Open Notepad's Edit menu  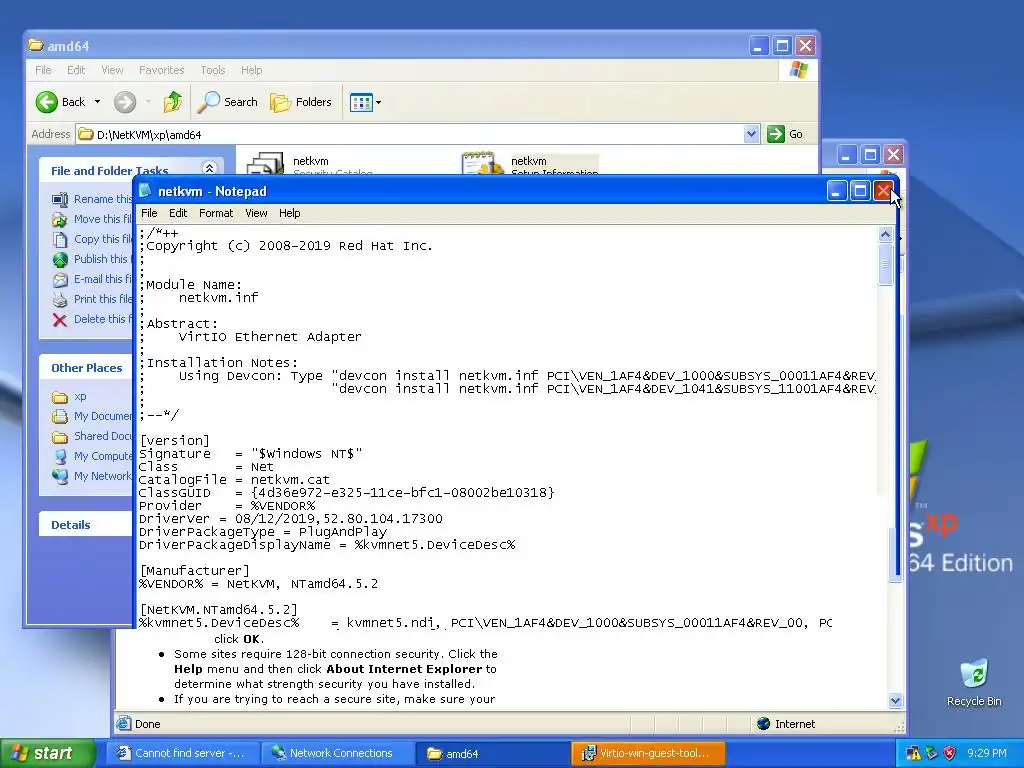178,213
